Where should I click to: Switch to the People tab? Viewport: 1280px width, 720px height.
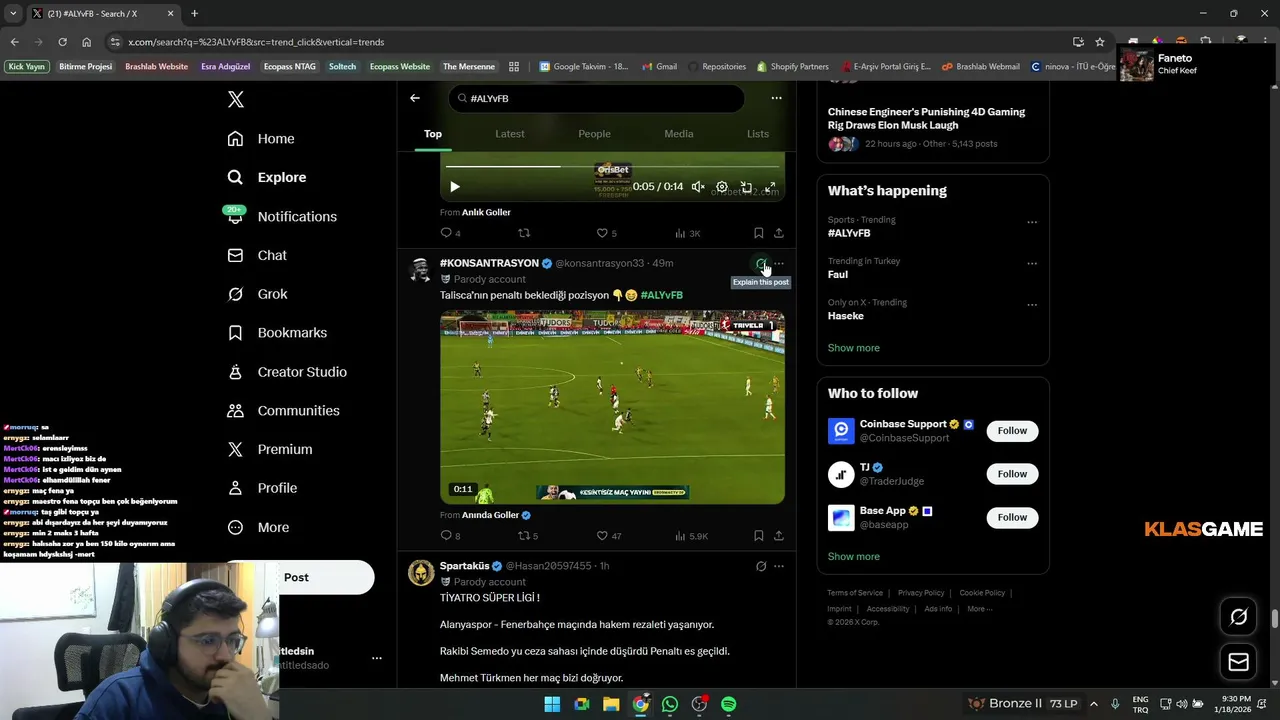click(x=594, y=134)
